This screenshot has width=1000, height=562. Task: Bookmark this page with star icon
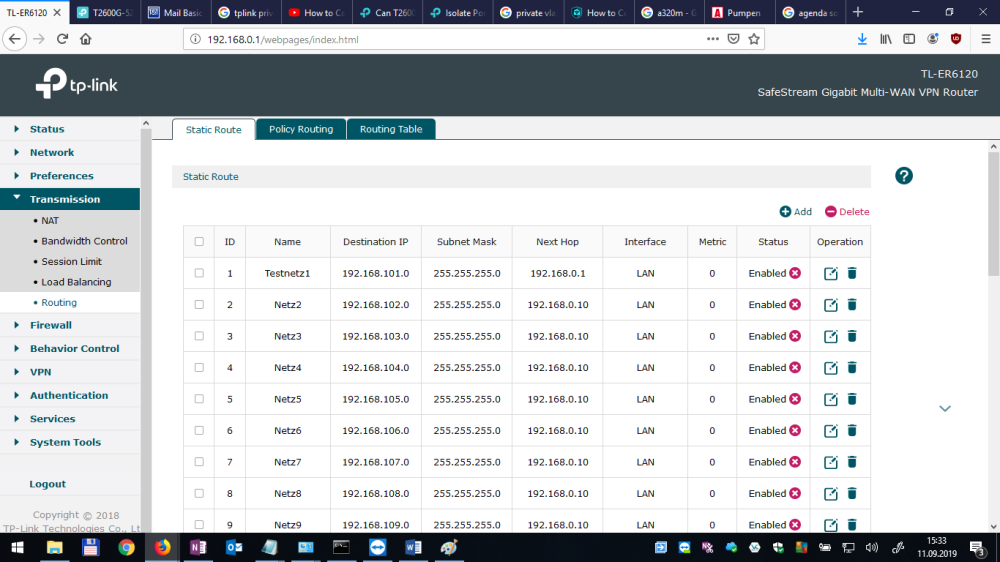tap(754, 39)
